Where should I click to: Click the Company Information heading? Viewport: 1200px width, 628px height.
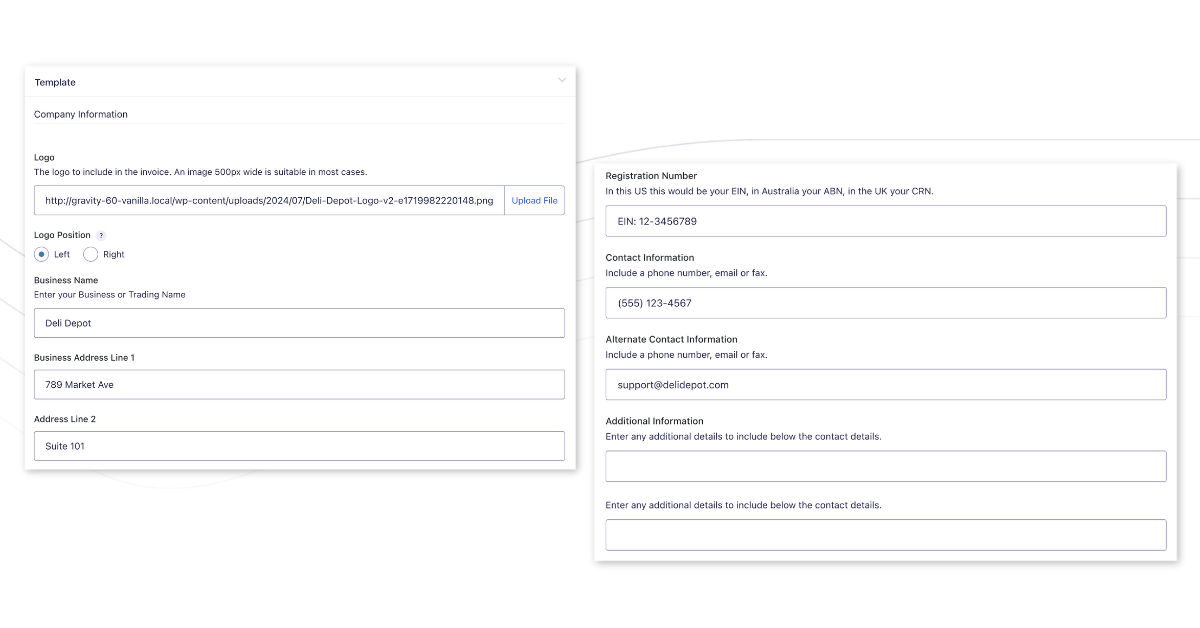(81, 114)
